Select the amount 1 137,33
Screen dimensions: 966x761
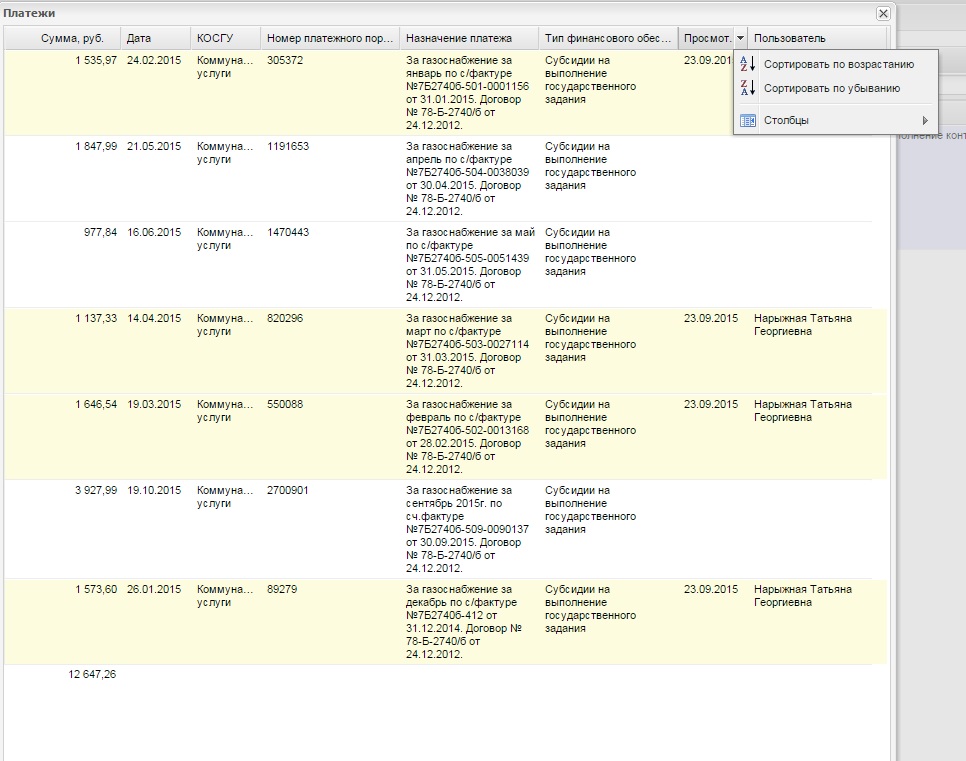pyautogui.click(x=96, y=319)
